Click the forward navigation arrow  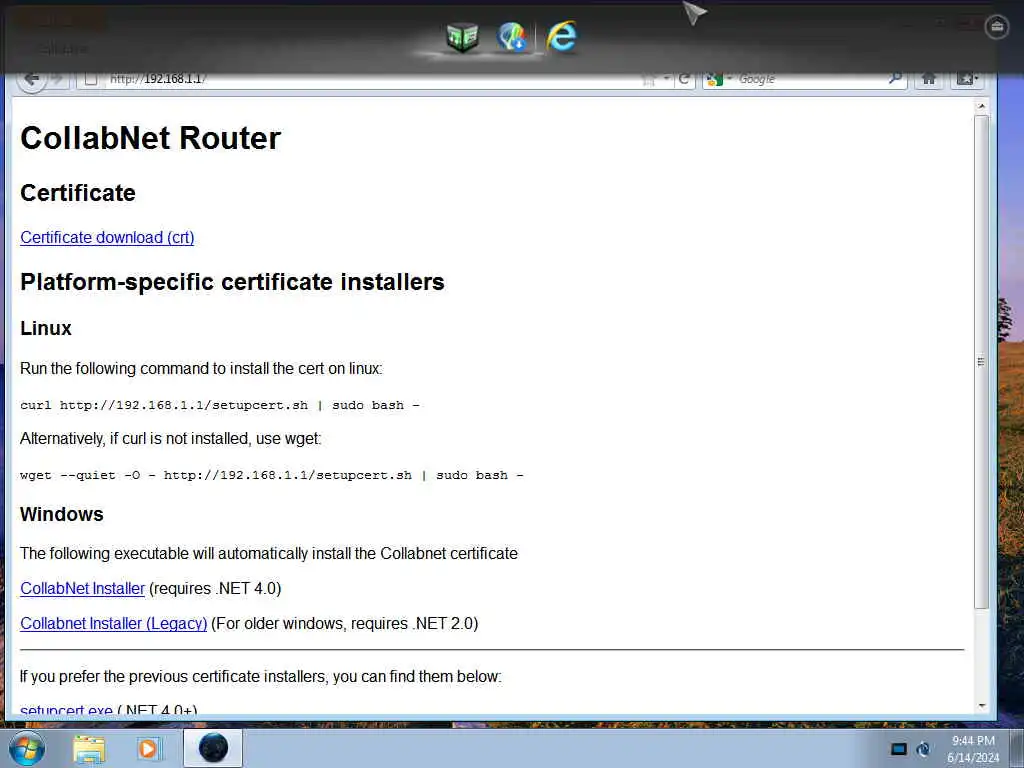57,79
